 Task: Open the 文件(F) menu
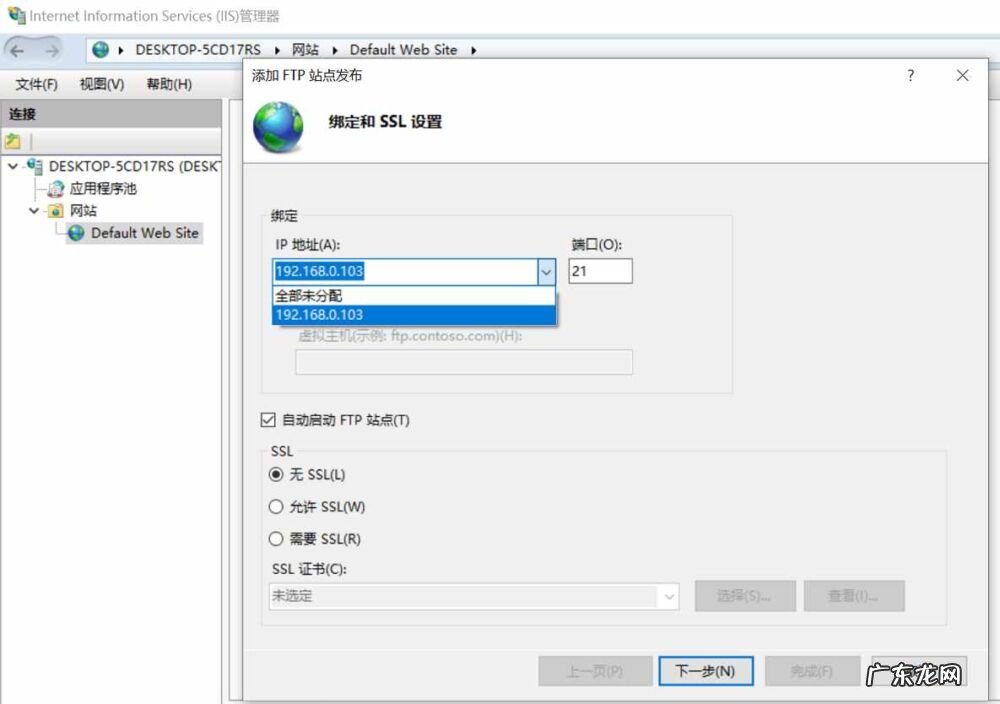click(36, 84)
